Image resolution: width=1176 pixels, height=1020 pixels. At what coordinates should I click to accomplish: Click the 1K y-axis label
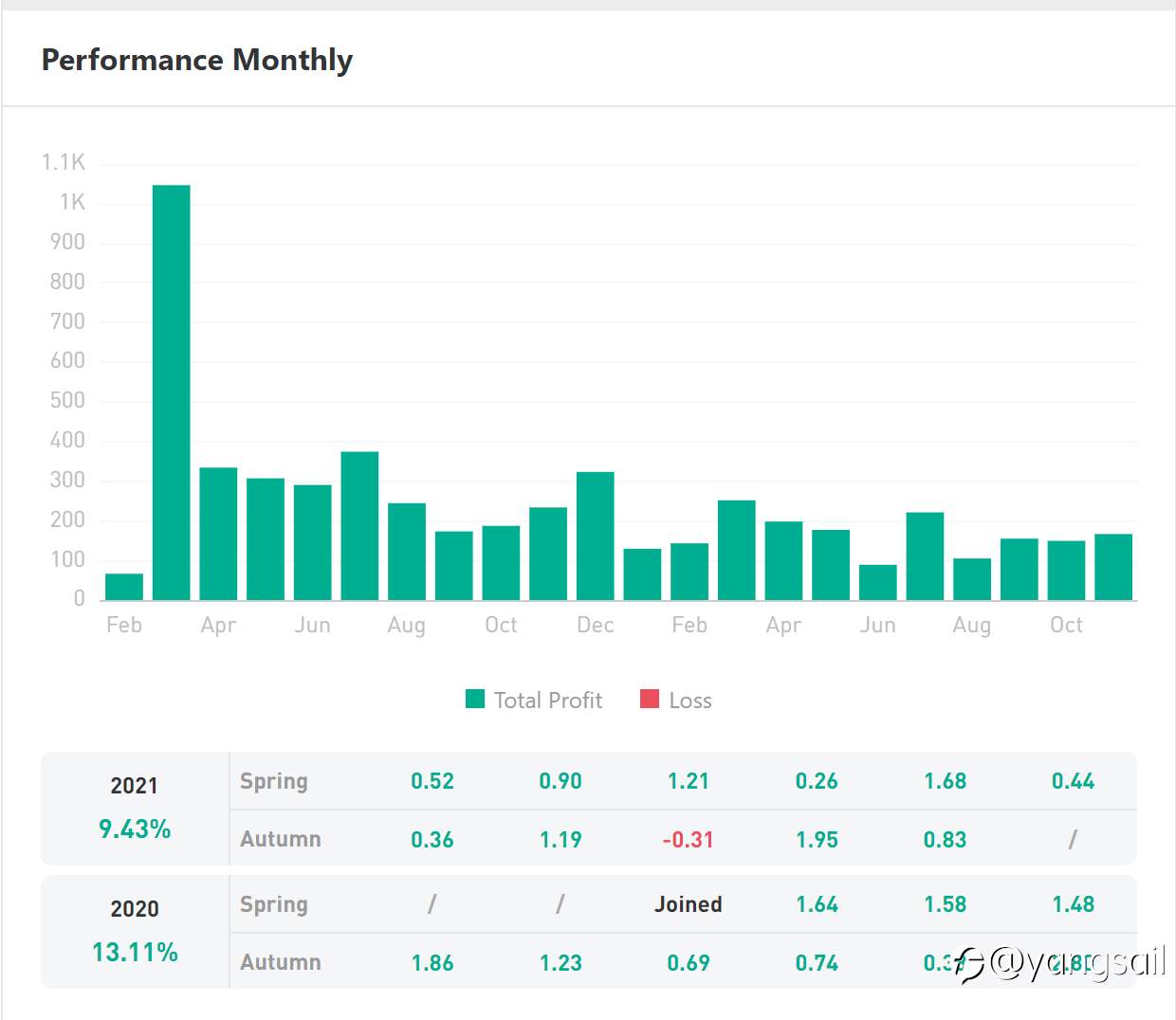click(x=72, y=202)
